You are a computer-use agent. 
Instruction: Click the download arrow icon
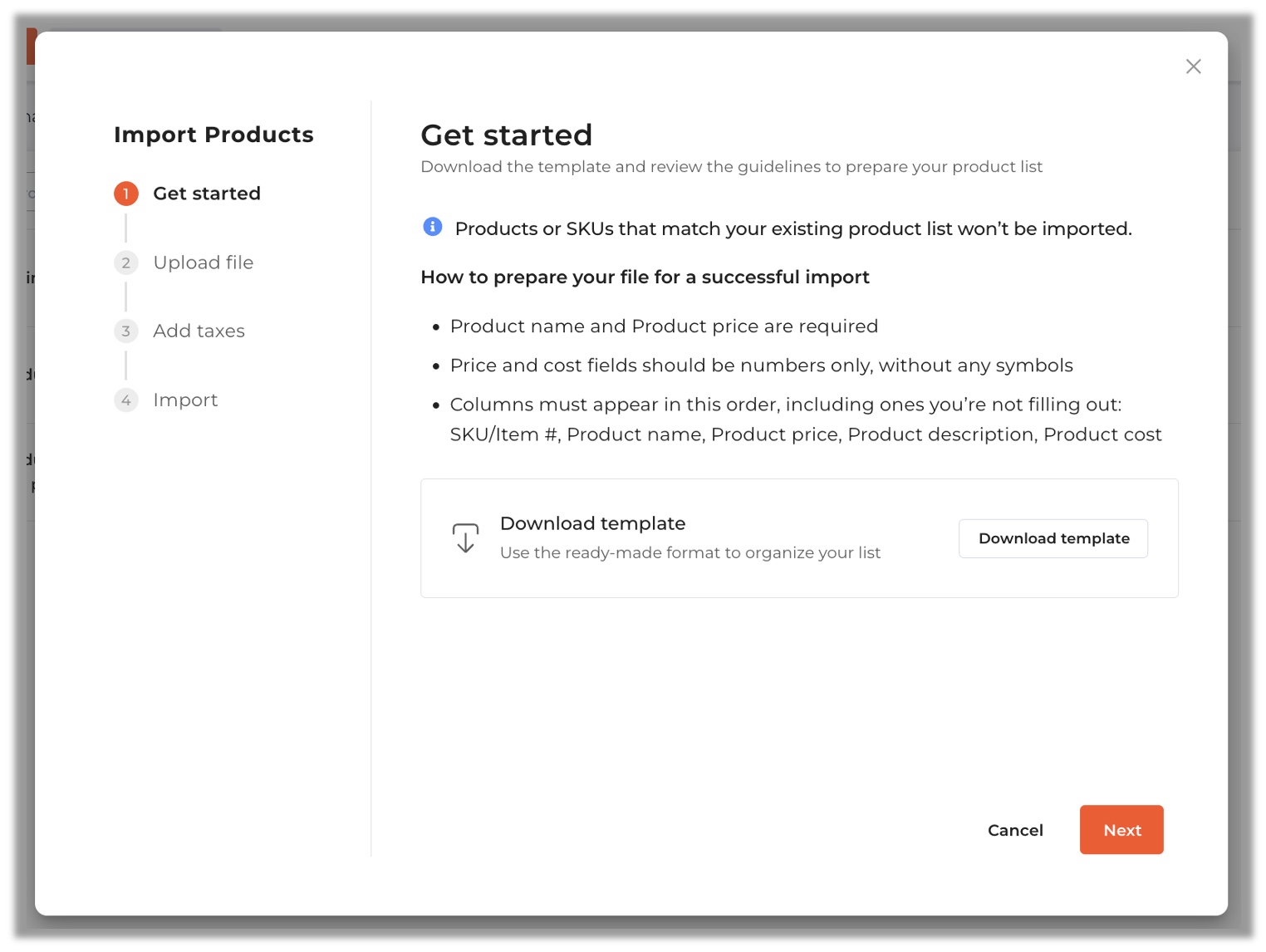coord(465,538)
